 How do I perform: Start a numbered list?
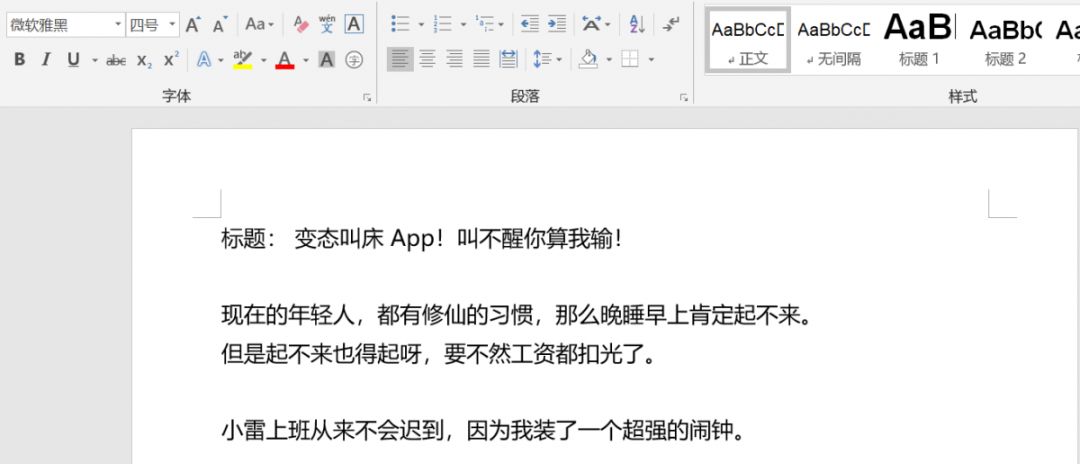(442, 24)
